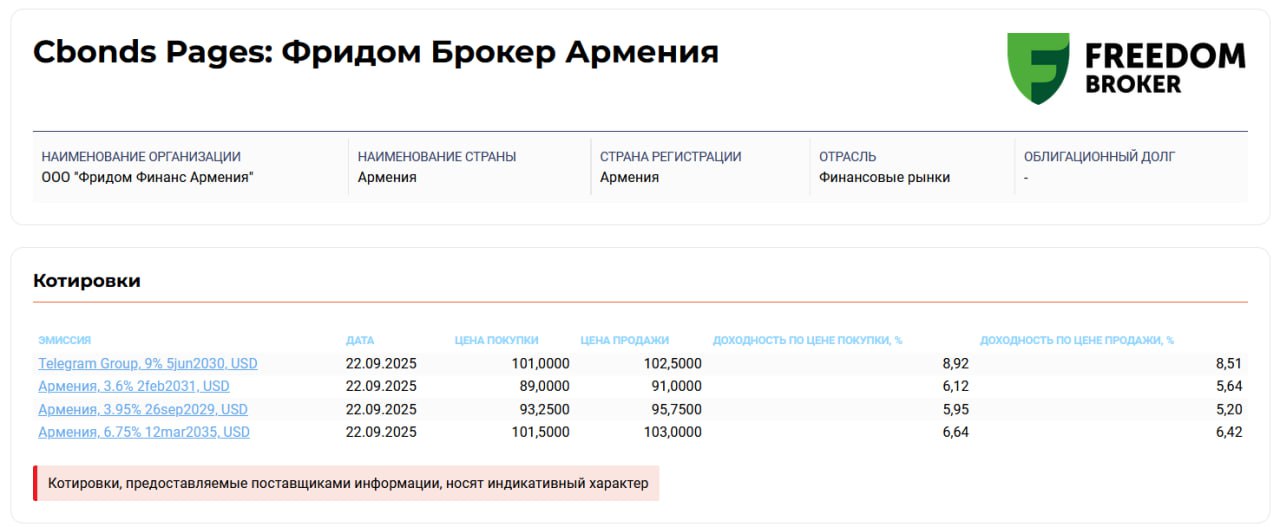The image size is (1280, 527).
Task: Click the Котировки section heading
Action: click(x=87, y=281)
